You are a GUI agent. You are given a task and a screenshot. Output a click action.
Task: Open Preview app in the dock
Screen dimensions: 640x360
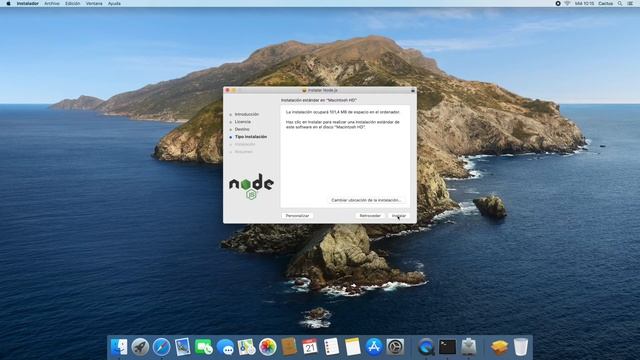[182, 347]
